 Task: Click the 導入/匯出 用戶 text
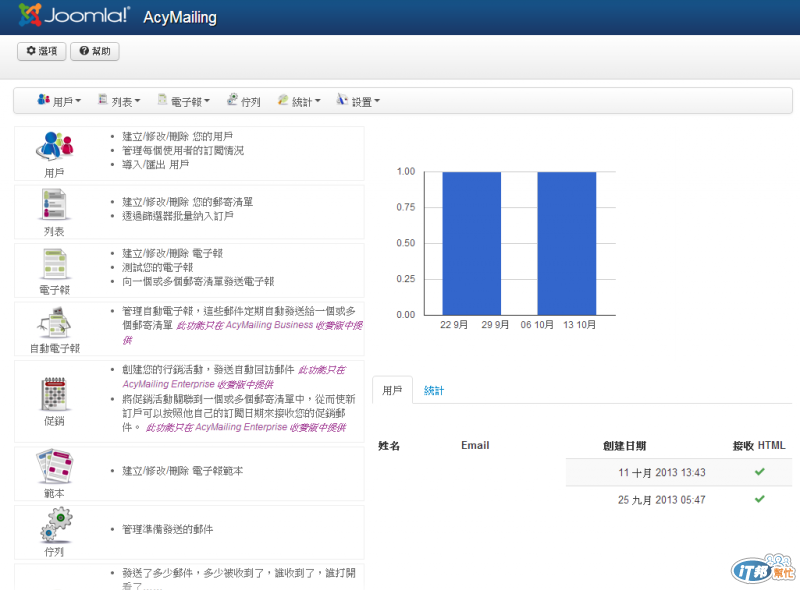pyautogui.click(x=156, y=164)
